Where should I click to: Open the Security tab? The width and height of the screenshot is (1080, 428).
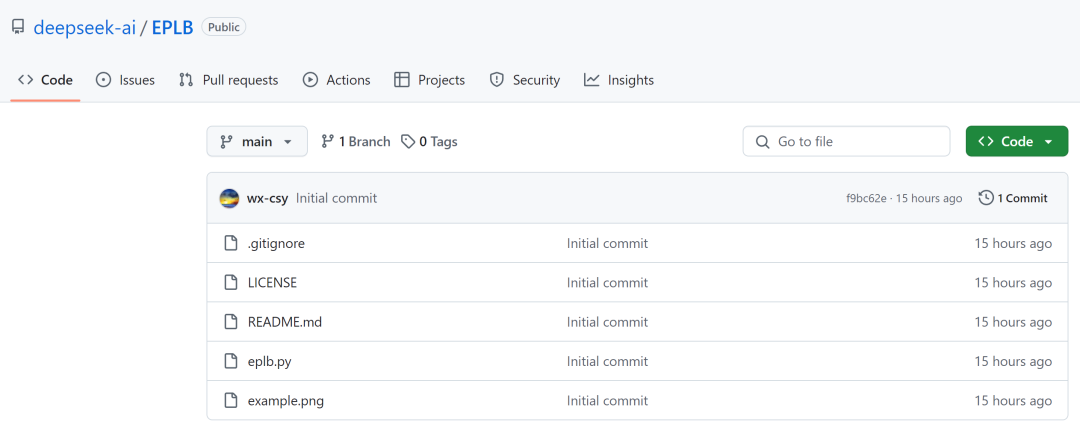pyautogui.click(x=525, y=80)
